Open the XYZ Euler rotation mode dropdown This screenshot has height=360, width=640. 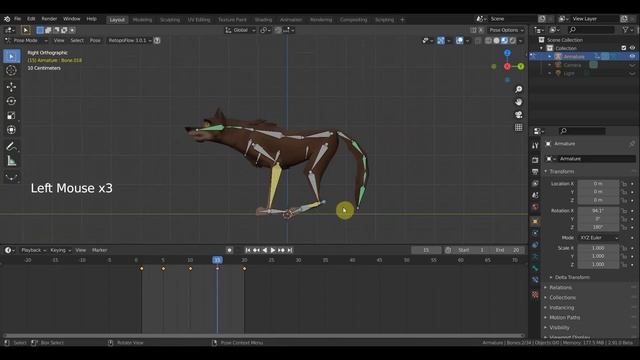pos(598,238)
